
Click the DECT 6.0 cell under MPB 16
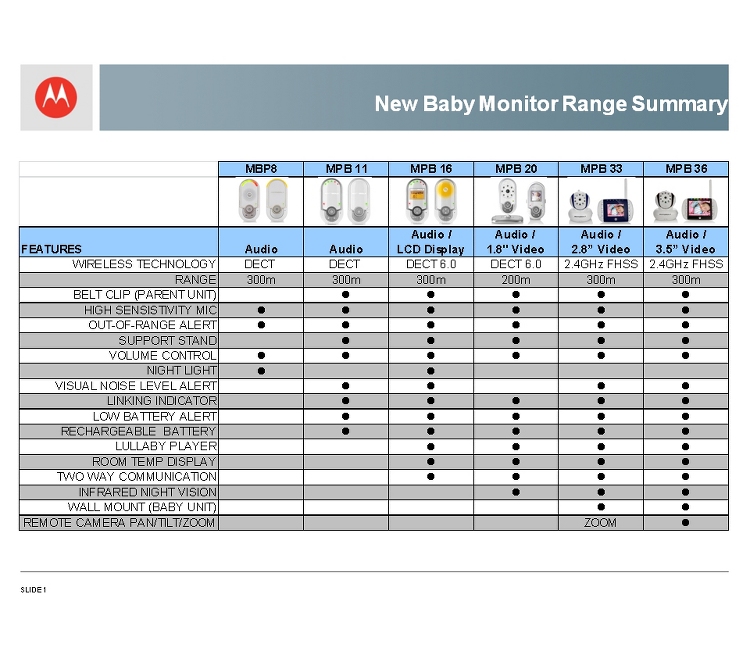tap(431, 264)
